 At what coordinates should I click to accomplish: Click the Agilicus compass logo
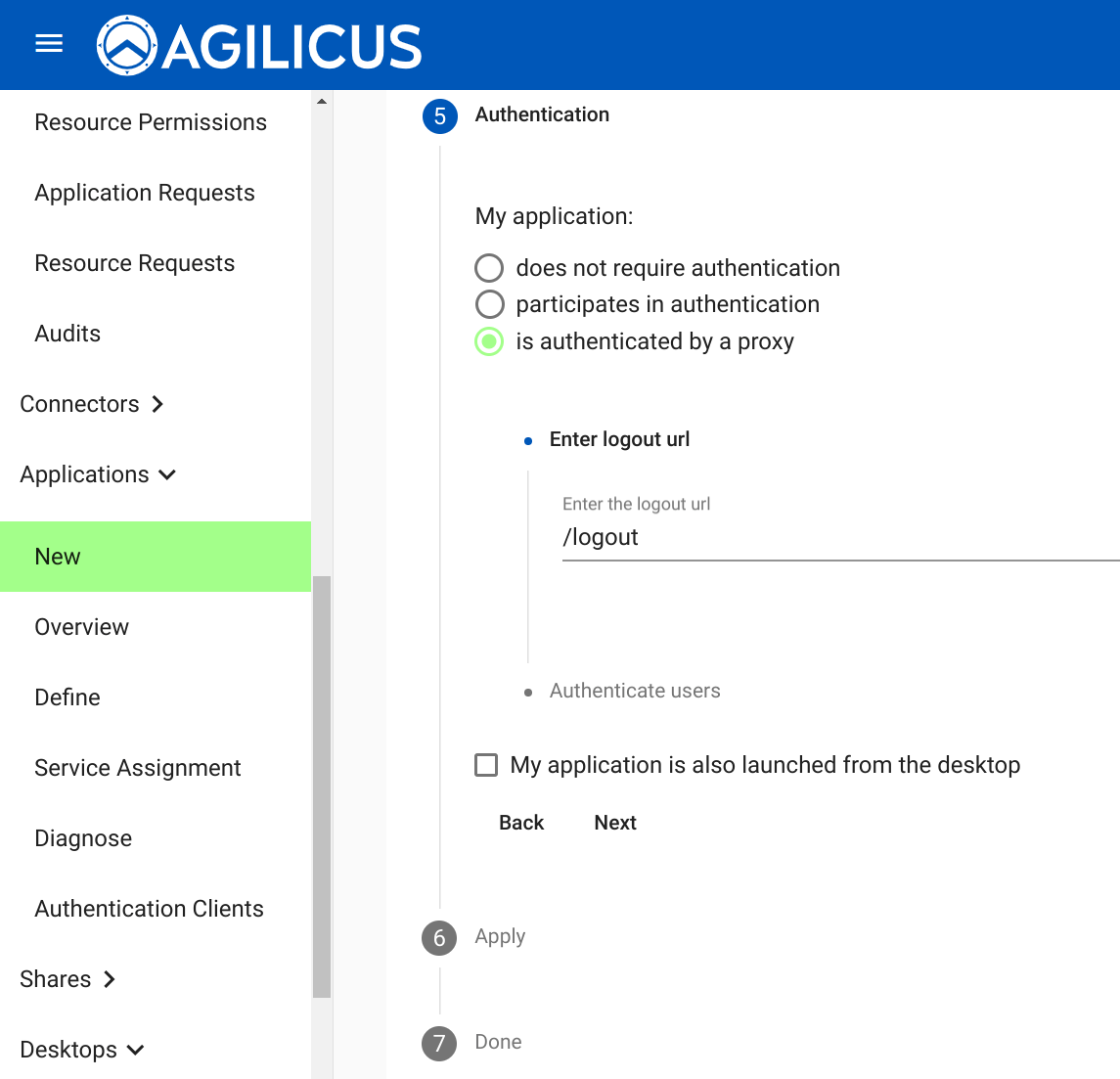(127, 45)
